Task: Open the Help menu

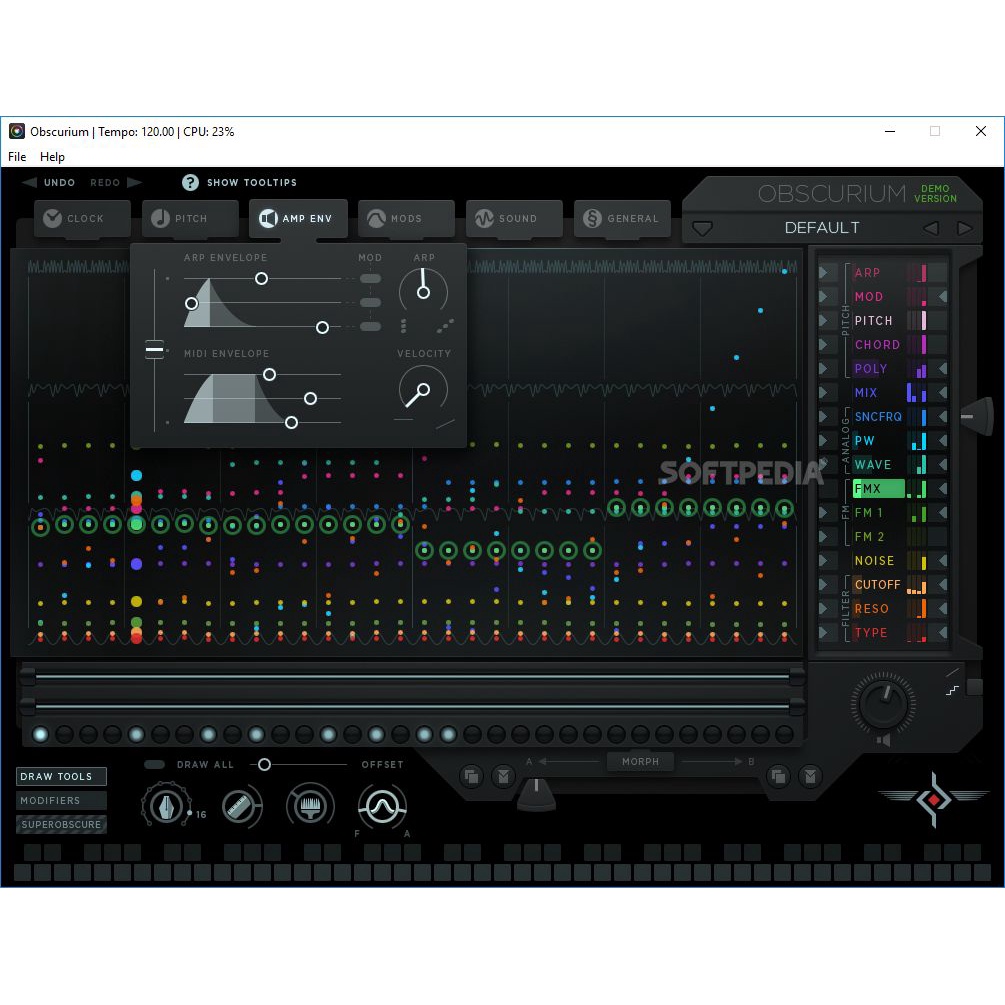Action: point(52,157)
